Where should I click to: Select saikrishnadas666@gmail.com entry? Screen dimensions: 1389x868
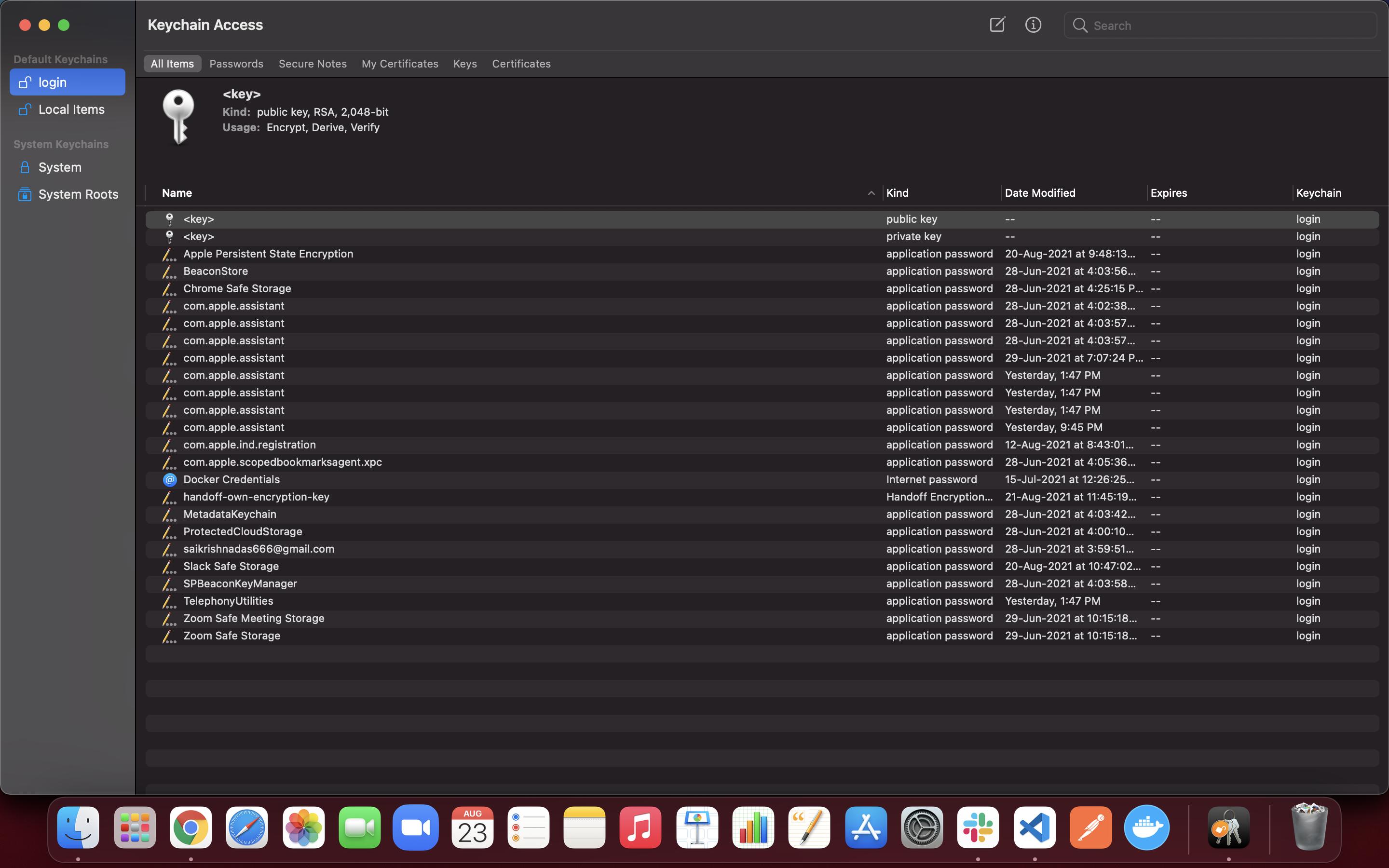point(257,549)
